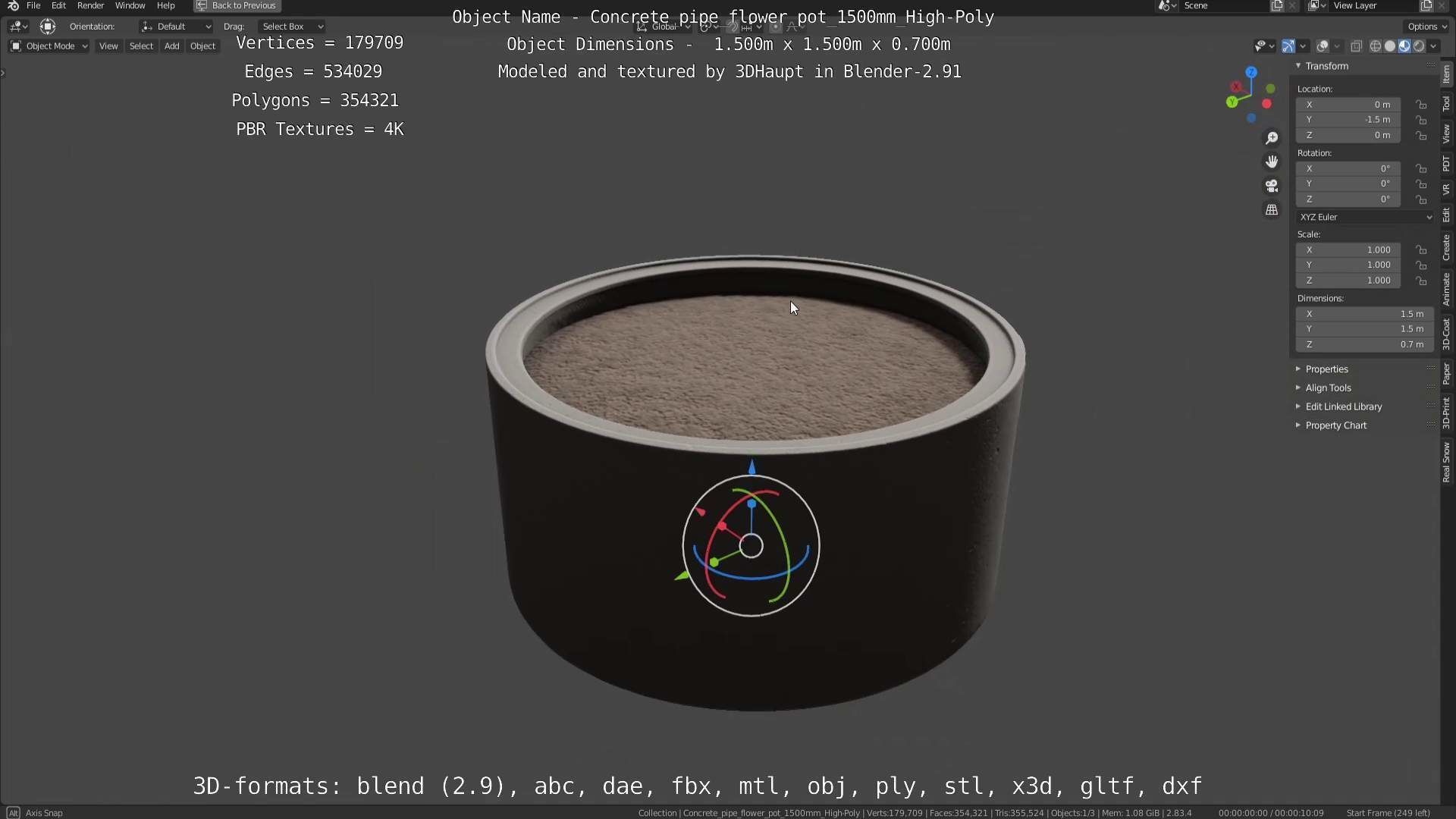Viewport: 1456px width, 819px height.
Task: Open the Options dropdown
Action: click(x=1427, y=27)
